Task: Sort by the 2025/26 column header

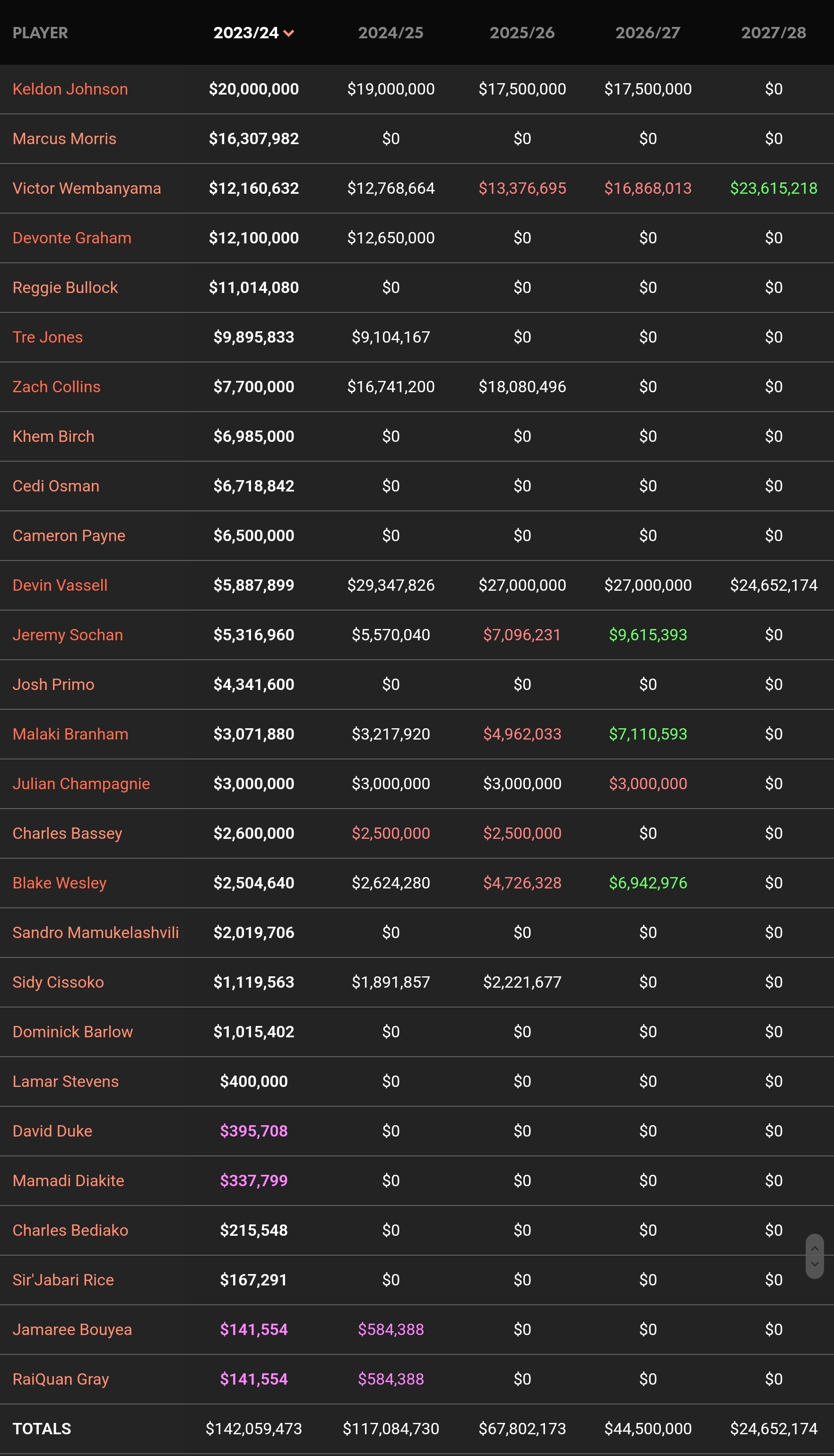Action: pyautogui.click(x=522, y=33)
